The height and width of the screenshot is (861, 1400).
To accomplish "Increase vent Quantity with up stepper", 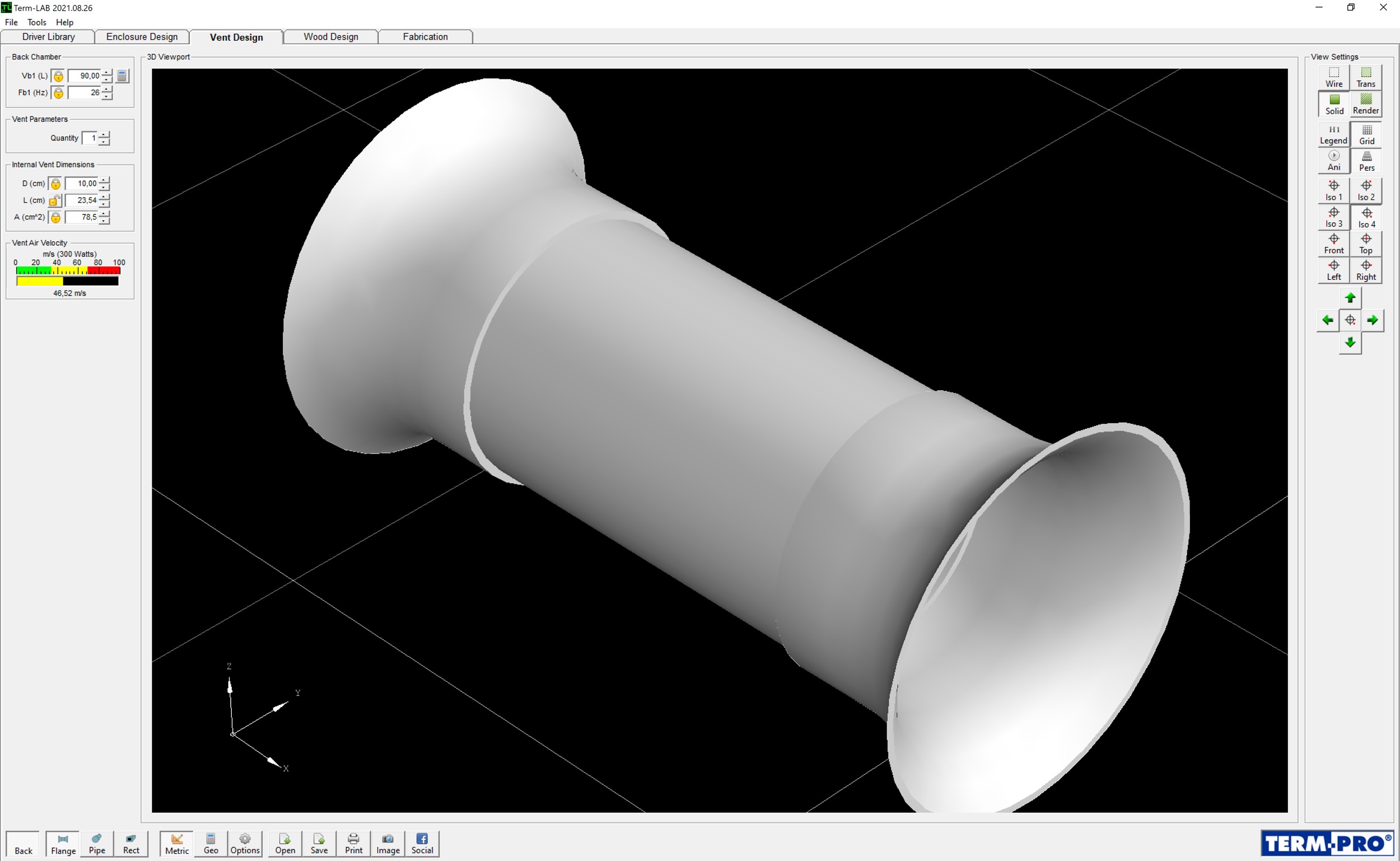I will [103, 134].
